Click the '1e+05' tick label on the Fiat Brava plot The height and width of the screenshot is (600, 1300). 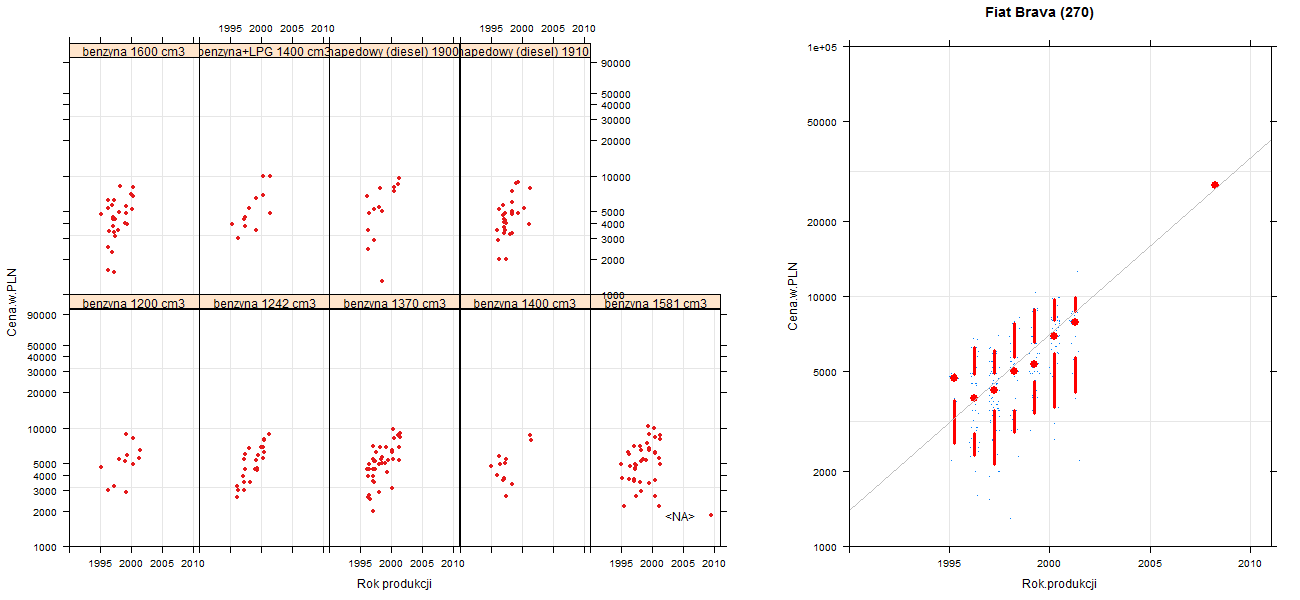tap(824, 47)
